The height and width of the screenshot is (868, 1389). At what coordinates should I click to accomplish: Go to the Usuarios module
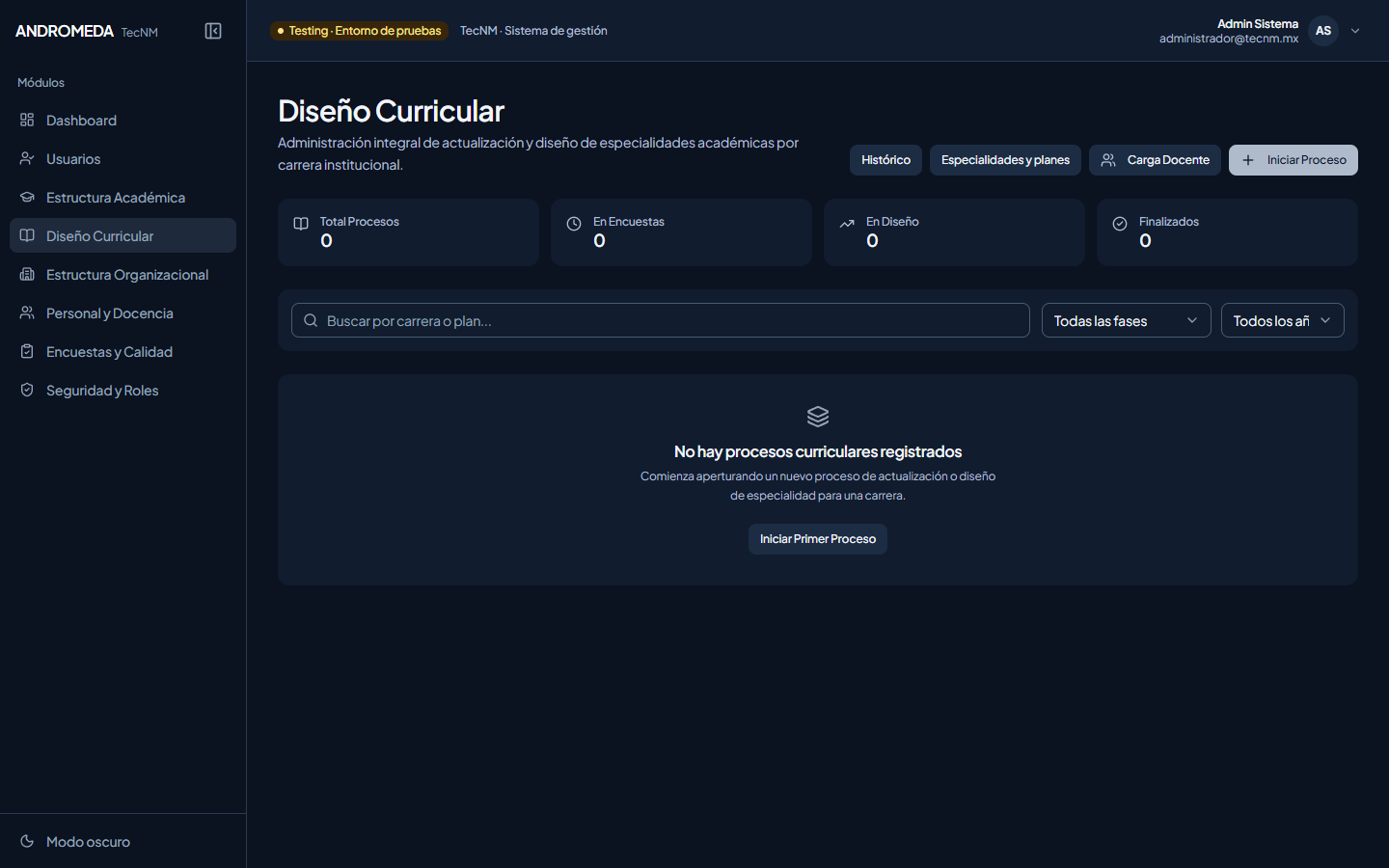tap(123, 158)
